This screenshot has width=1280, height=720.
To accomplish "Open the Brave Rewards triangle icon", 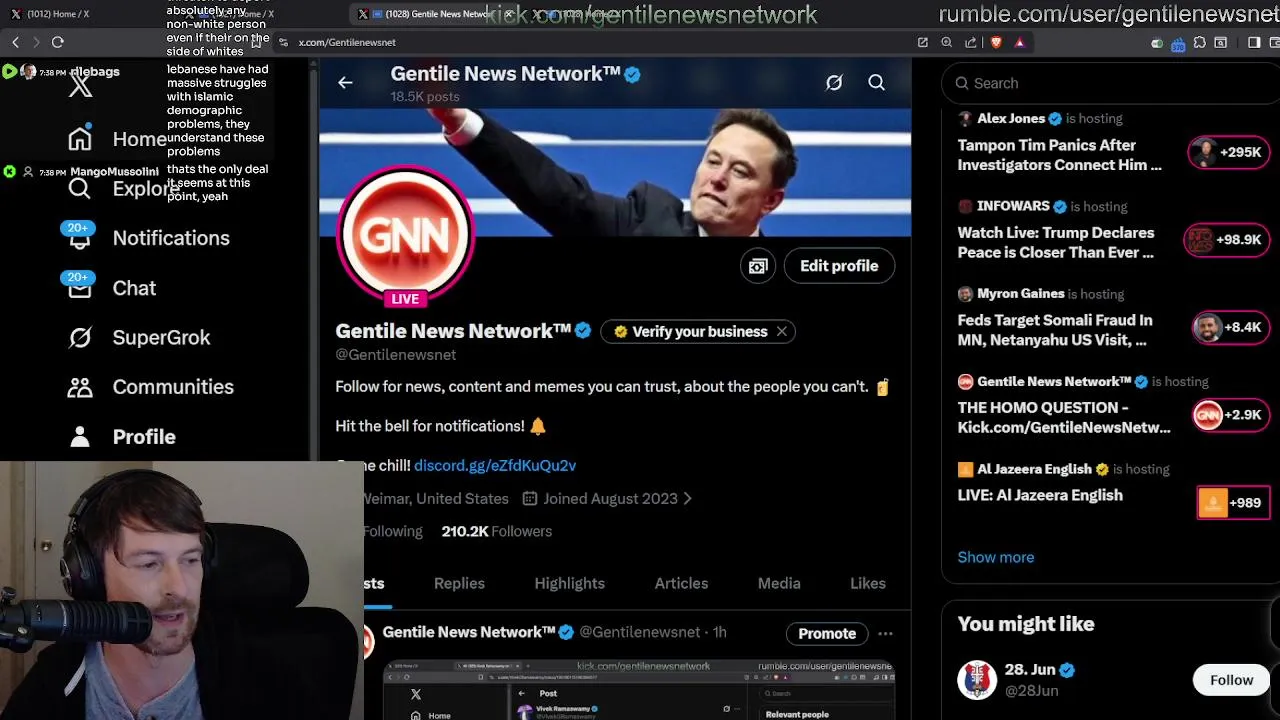I will (1020, 42).
